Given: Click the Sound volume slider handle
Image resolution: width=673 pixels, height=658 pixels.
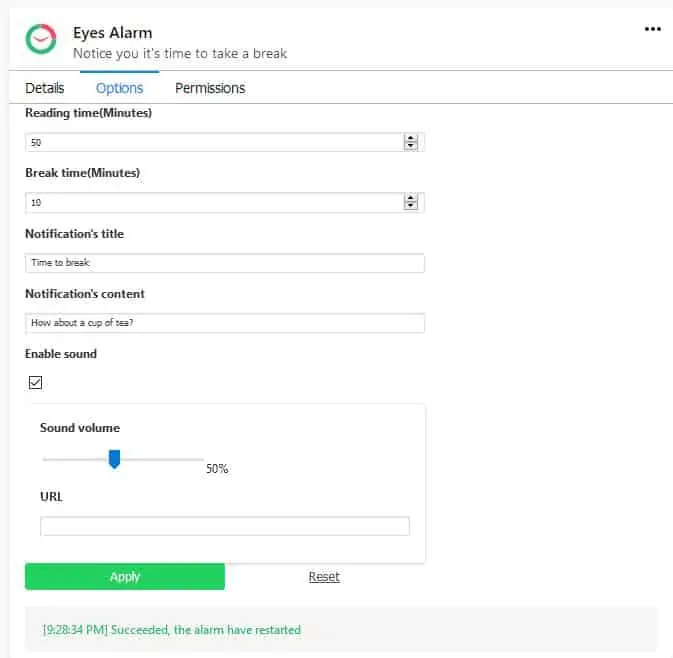Looking at the screenshot, I should tap(114, 459).
